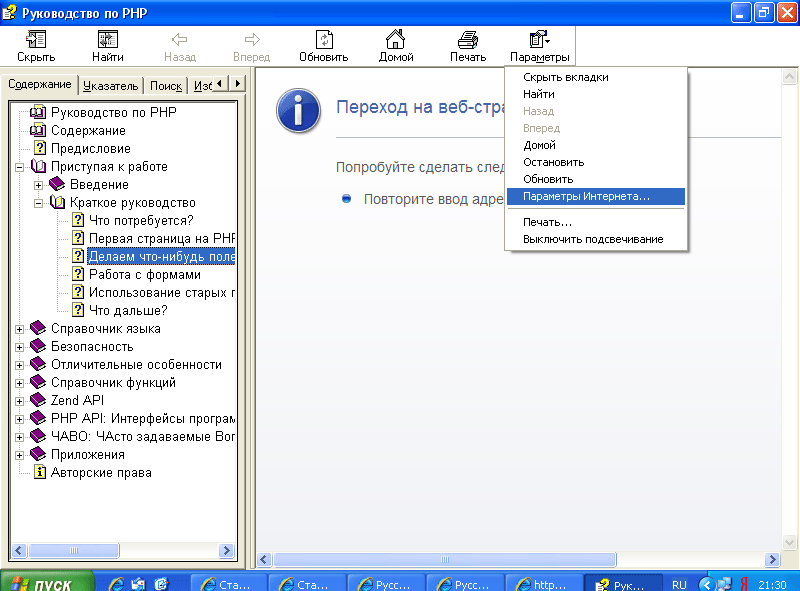The width and height of the screenshot is (800, 591).
Task: Click the page icon beside Что потребуется?
Action: pyautogui.click(x=78, y=220)
